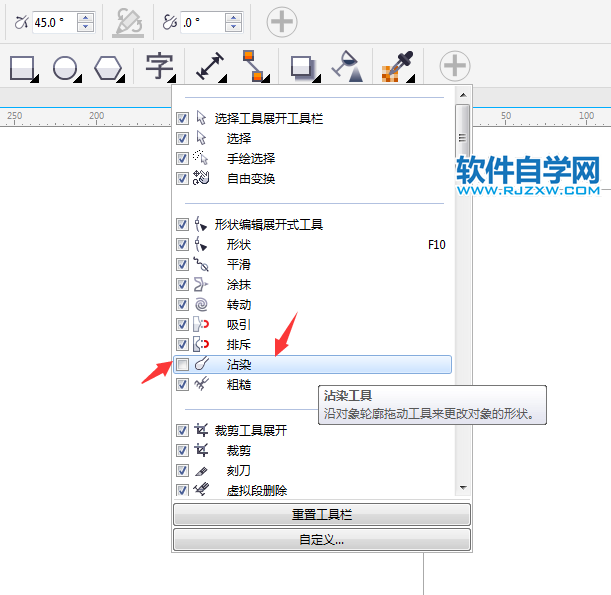Open Eyedropper tool flyout corner arrow
Viewport: 611px width, 595px height.
tap(411, 79)
